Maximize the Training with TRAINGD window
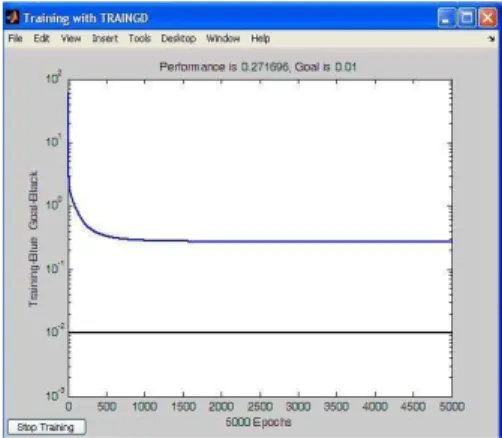 coord(466,17)
